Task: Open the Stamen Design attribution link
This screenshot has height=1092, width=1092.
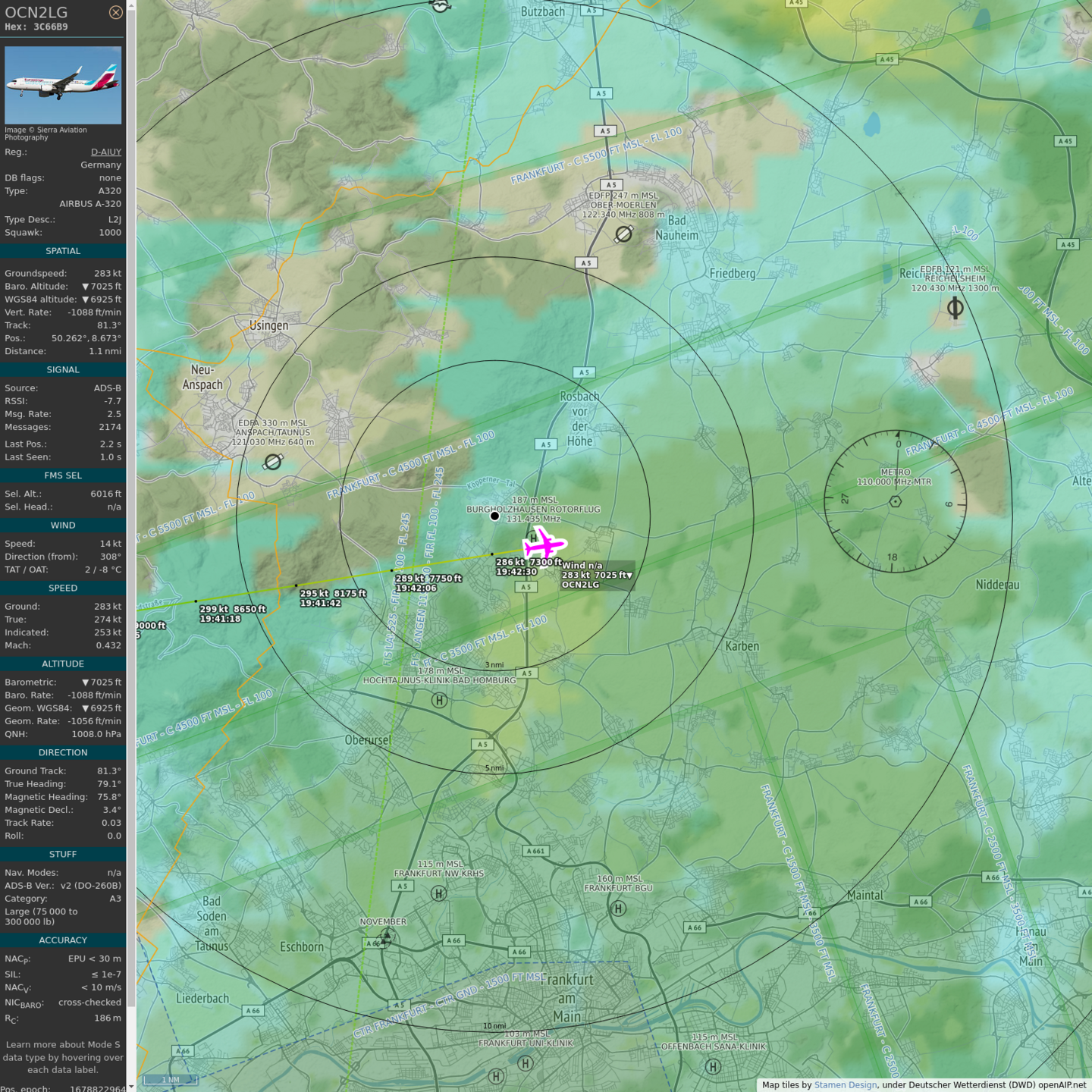Action: click(845, 1084)
